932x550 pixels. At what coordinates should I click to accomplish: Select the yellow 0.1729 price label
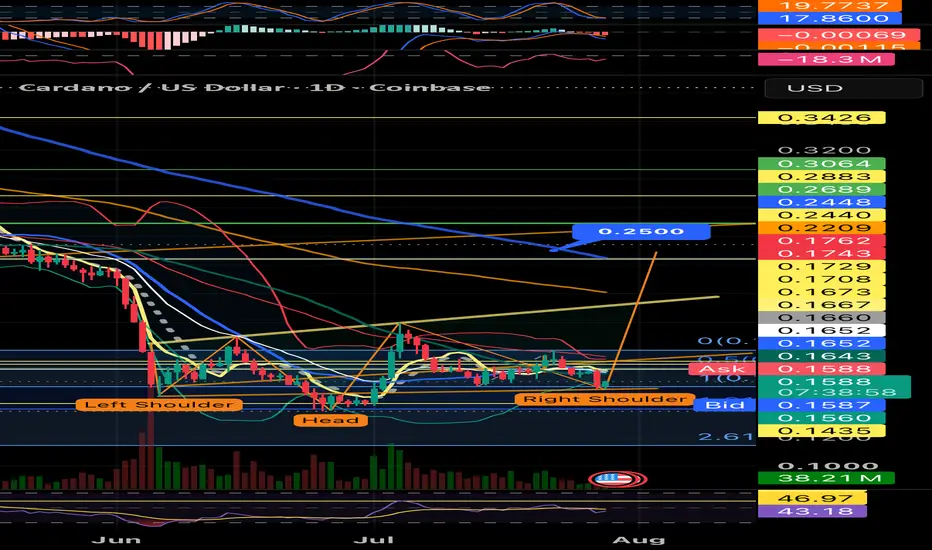821,266
